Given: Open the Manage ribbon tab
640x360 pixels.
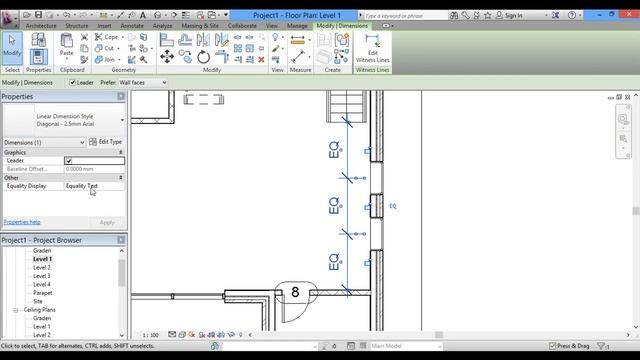Looking at the screenshot, I should [297, 26].
